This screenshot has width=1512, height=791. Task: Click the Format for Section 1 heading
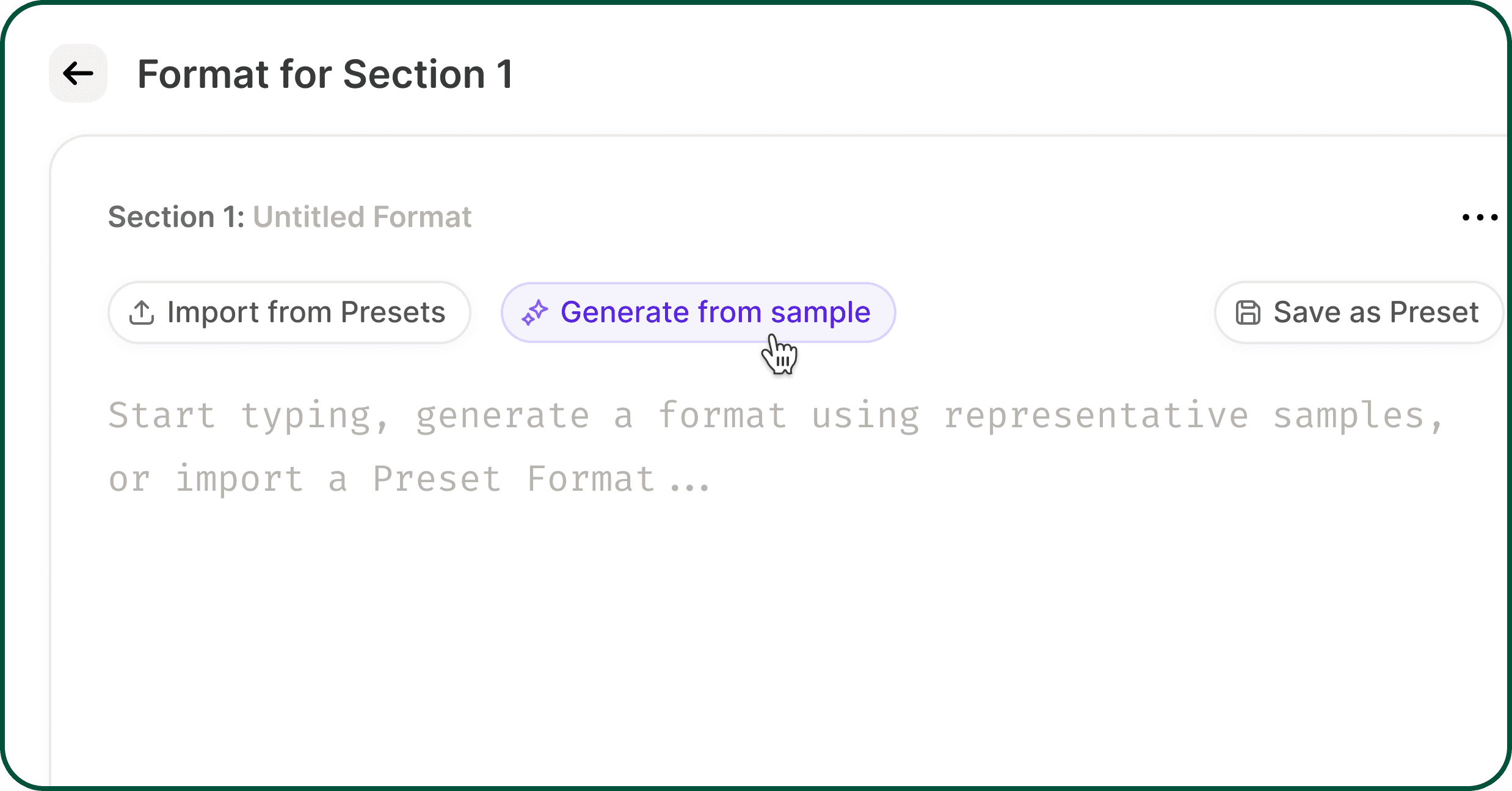pos(325,74)
